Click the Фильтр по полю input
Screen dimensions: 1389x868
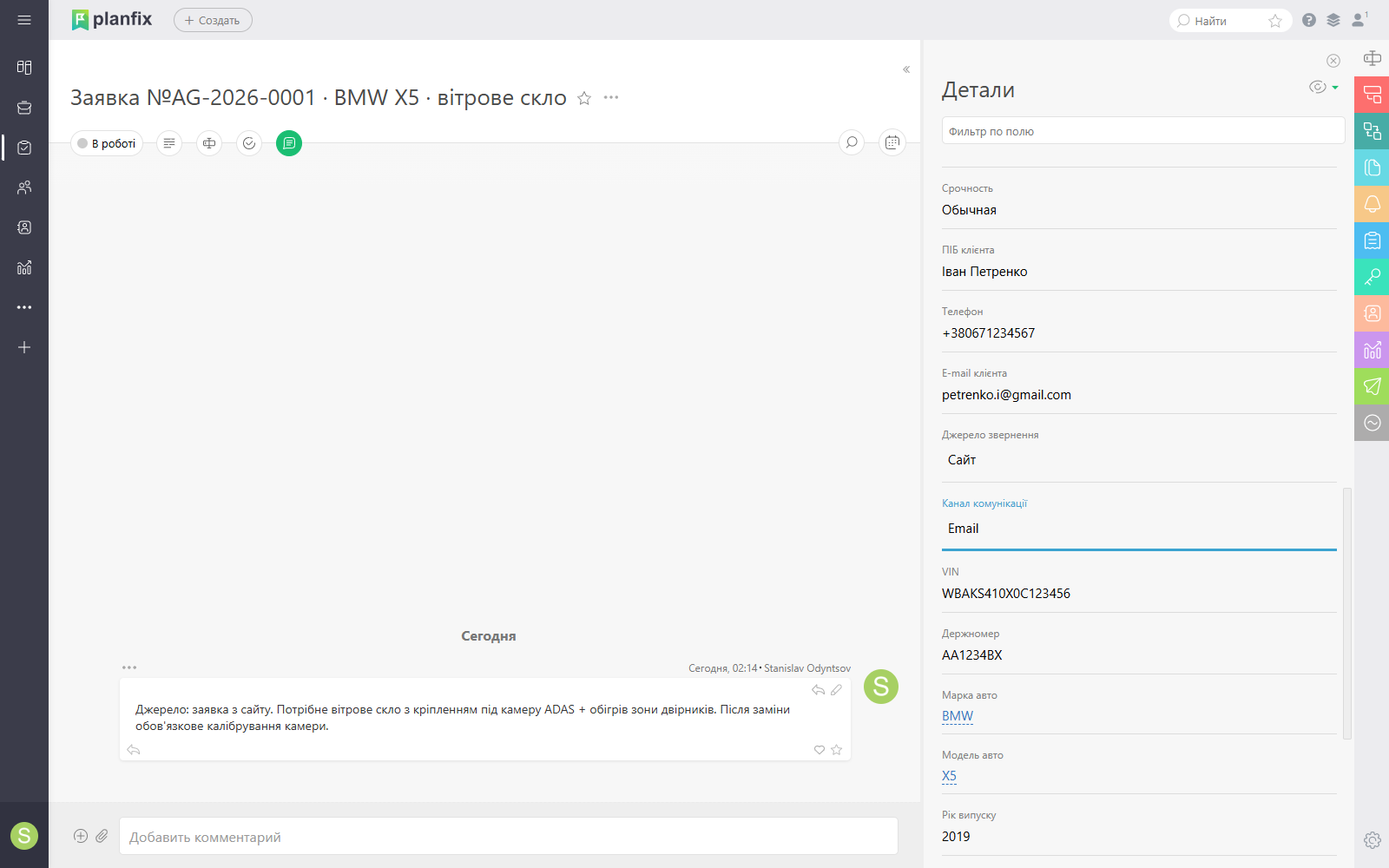tap(1143, 131)
